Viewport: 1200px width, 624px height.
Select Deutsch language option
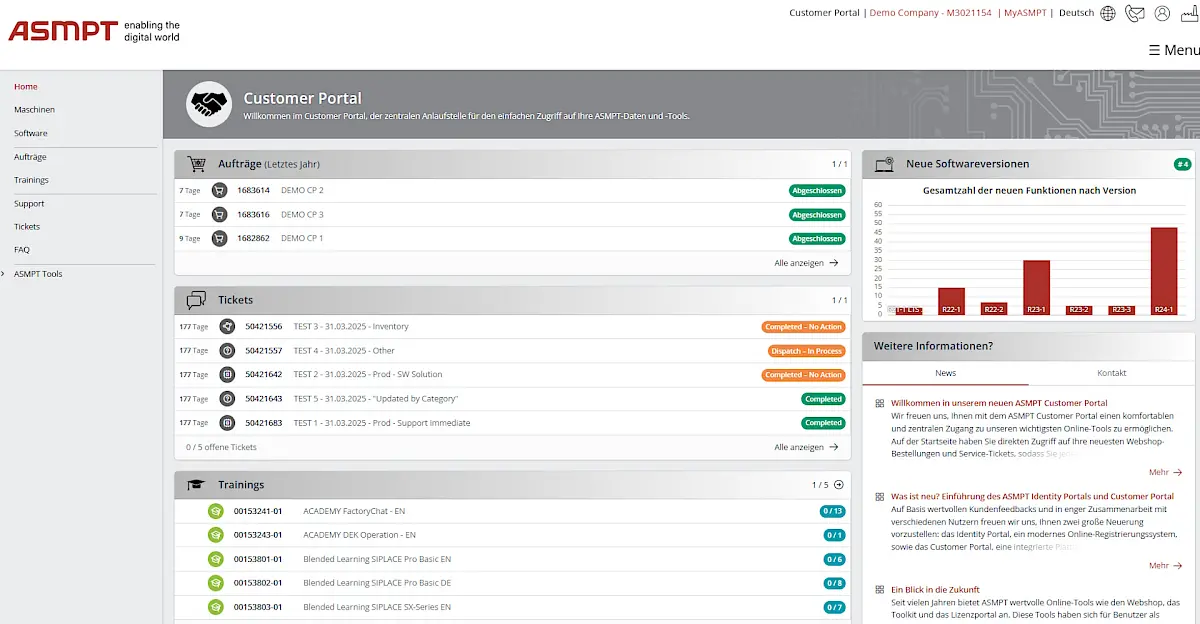pos(1076,13)
